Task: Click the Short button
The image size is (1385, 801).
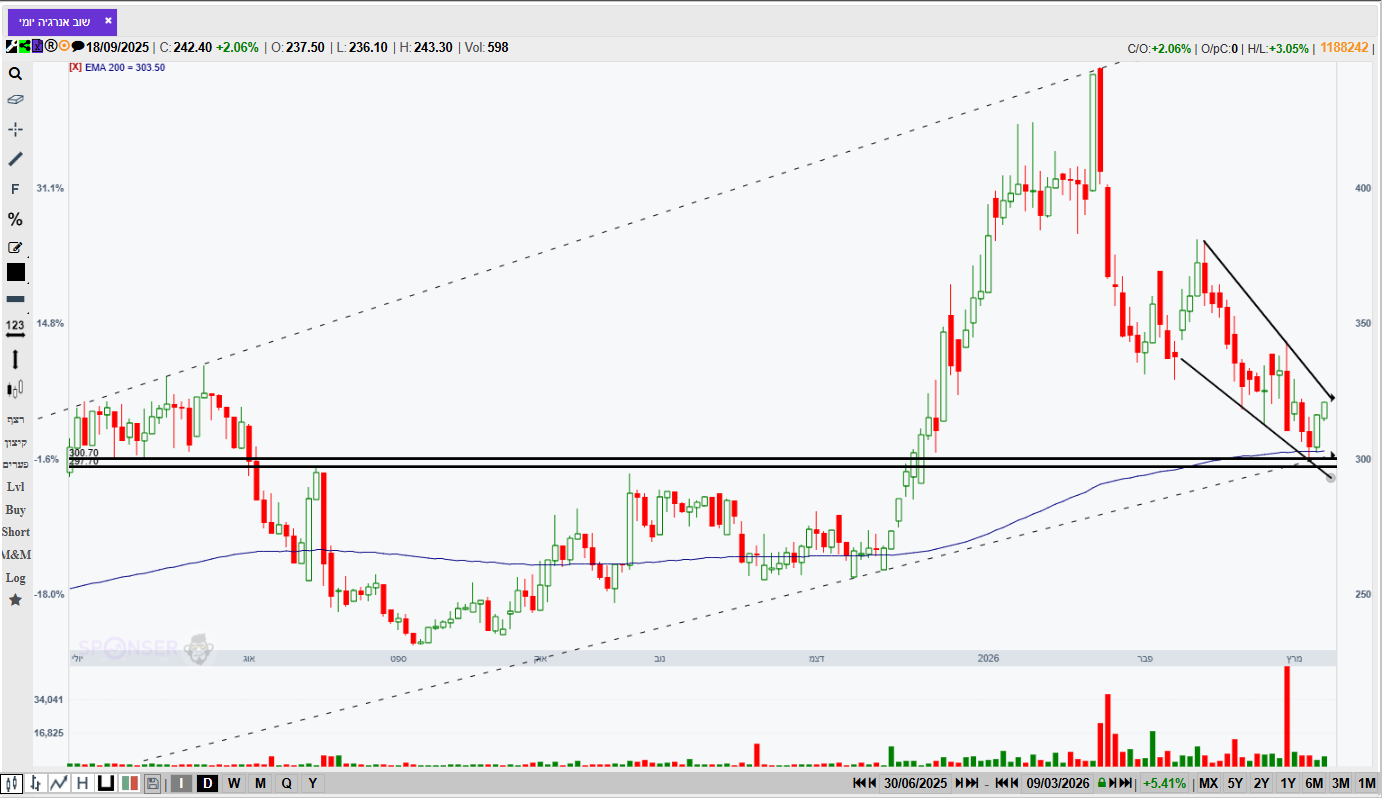Action: (15, 533)
